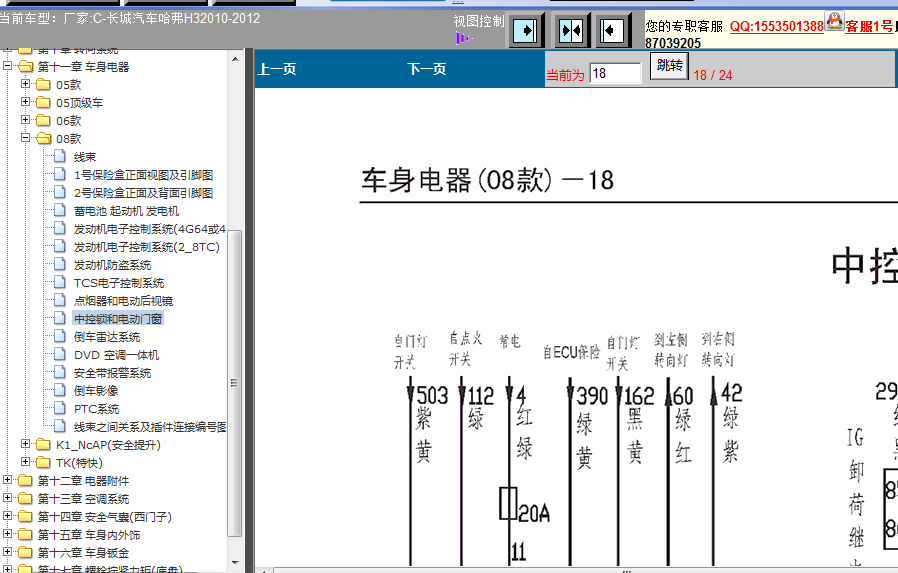
Task: Click the open folder icon of 08款
Action: [x=44, y=139]
